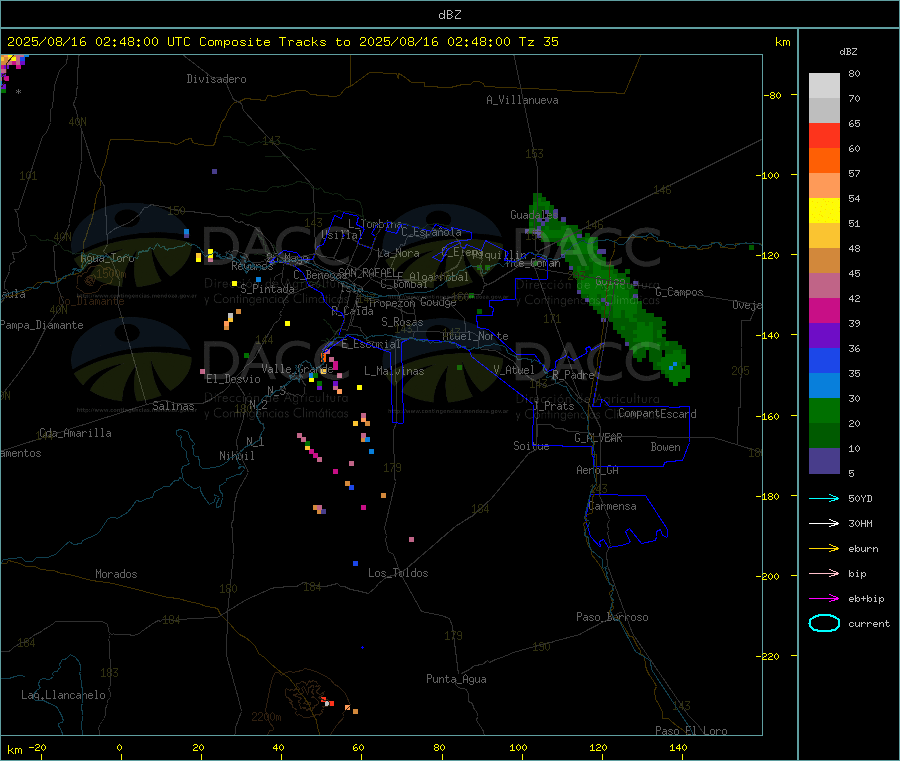Click the Punta_Agua map label
This screenshot has height=761, width=900.
click(x=456, y=679)
